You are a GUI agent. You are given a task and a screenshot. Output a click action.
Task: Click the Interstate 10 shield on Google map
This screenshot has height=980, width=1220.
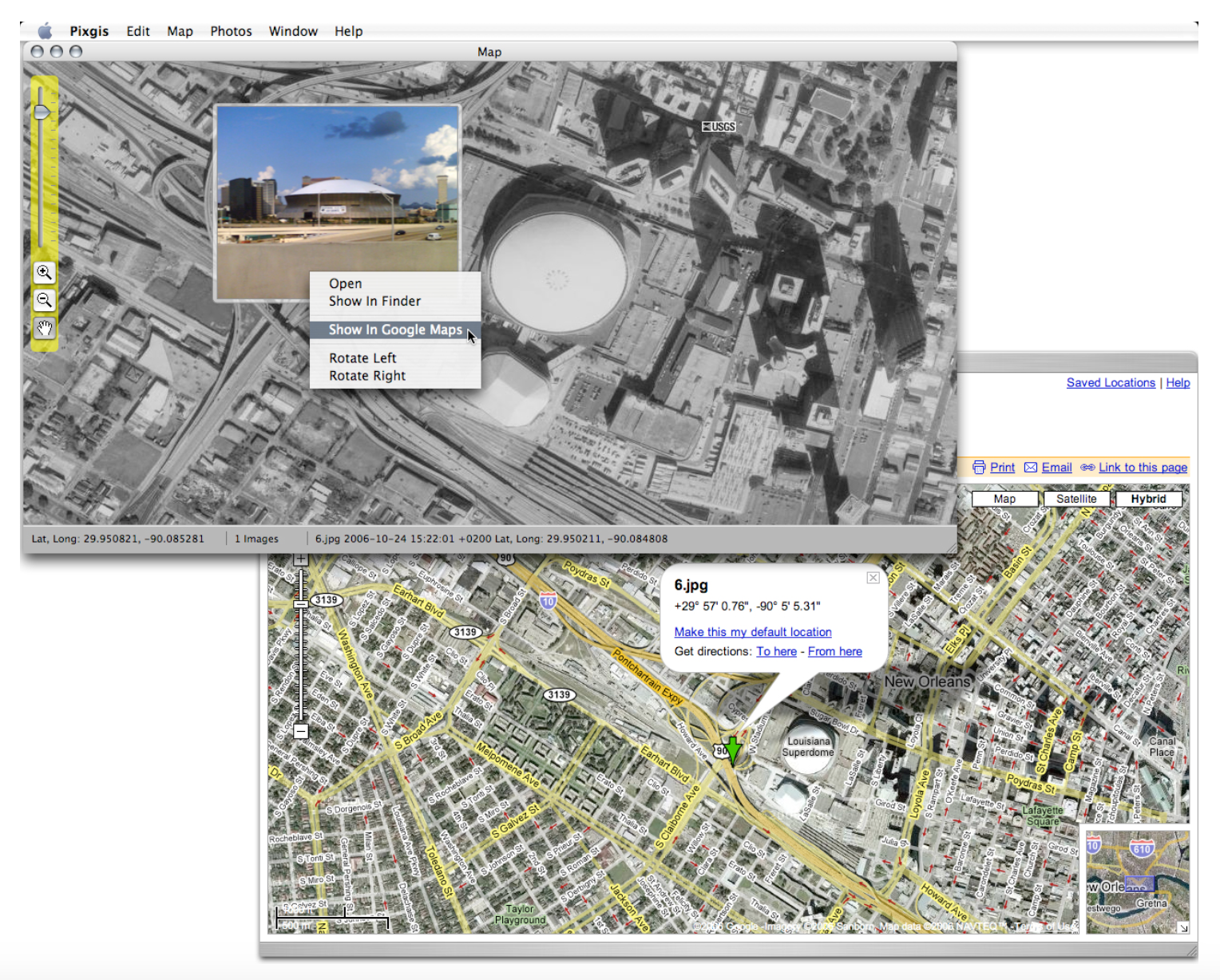pos(548,600)
